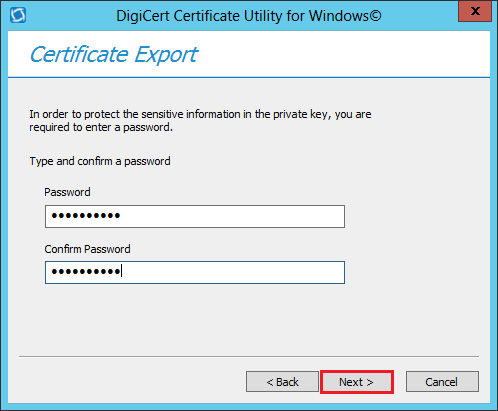Click the Password label text

coord(67,192)
